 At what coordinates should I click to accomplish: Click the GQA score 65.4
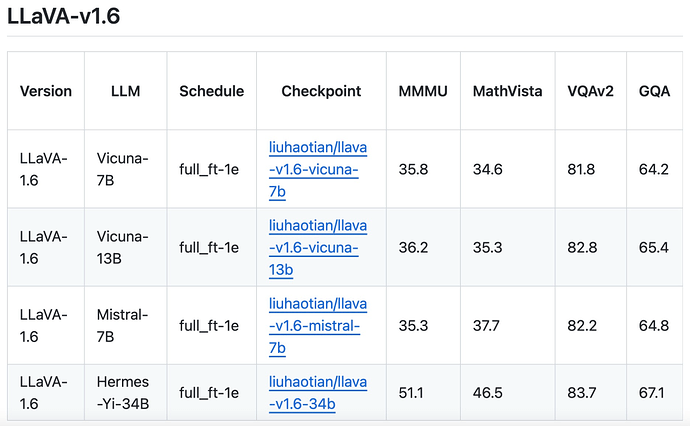point(653,247)
